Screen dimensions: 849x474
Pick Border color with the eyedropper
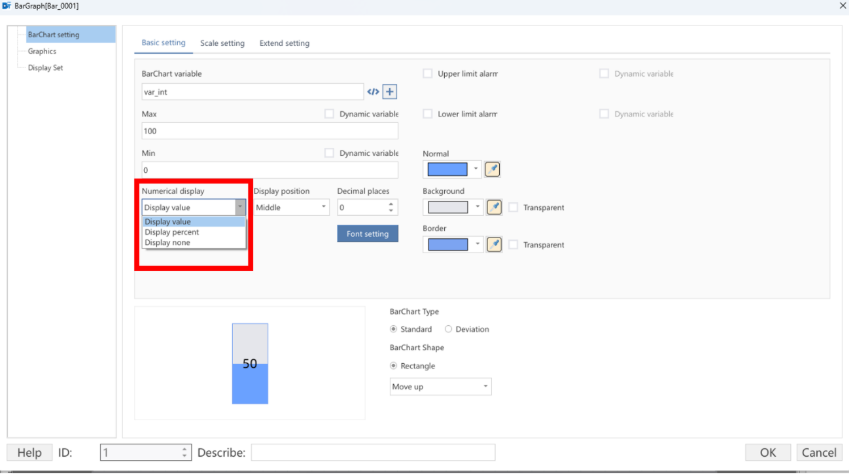(494, 244)
